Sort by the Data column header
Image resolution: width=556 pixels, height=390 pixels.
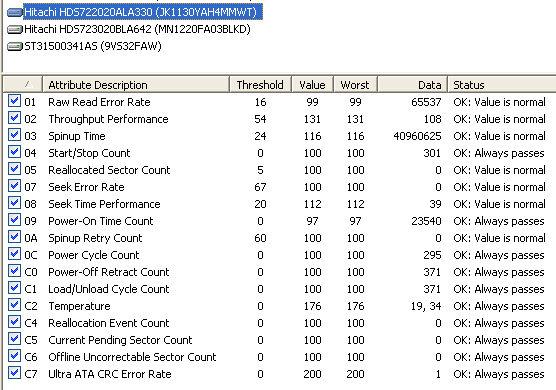point(413,84)
